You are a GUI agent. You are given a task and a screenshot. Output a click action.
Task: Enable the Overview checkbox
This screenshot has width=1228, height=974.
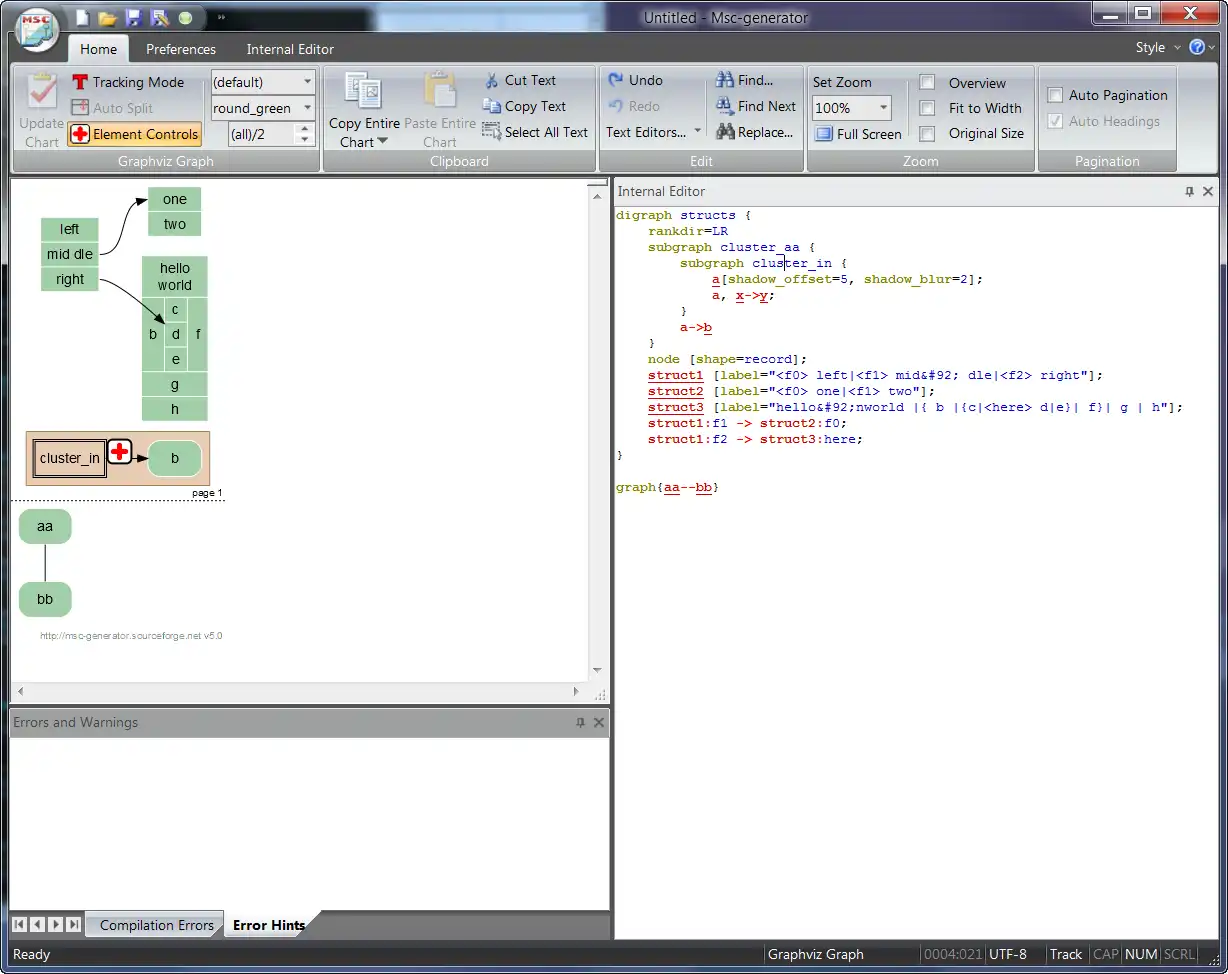tap(928, 83)
